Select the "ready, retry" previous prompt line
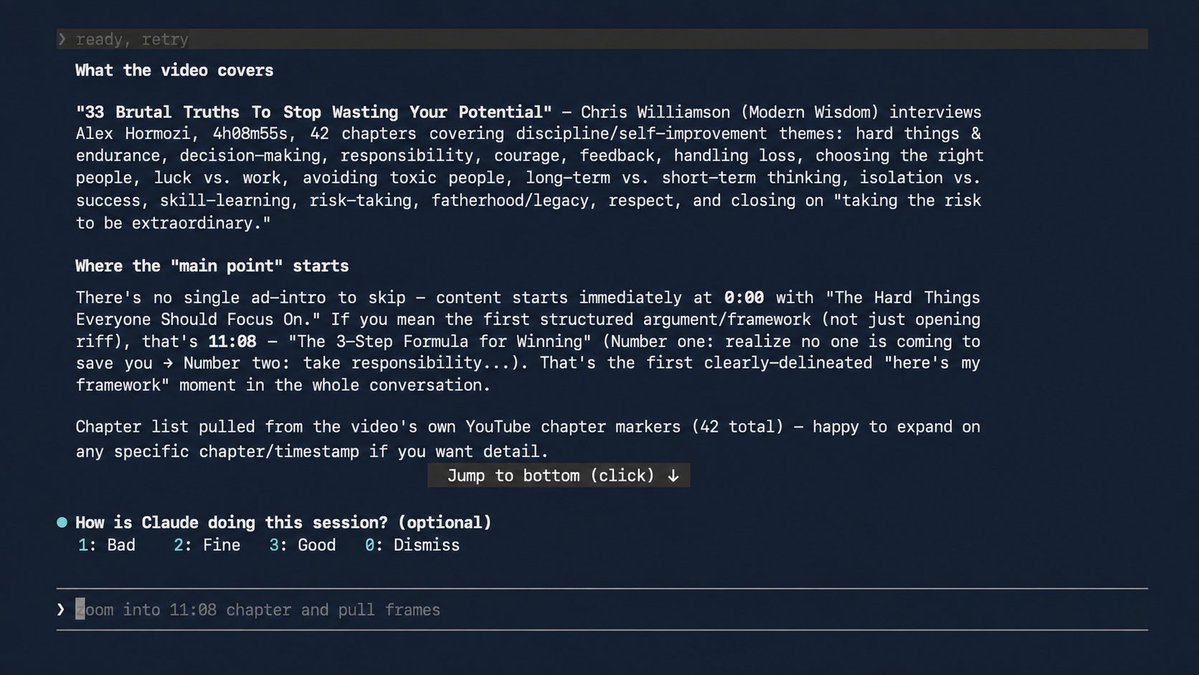The height and width of the screenshot is (675, 1199). [x=602, y=39]
